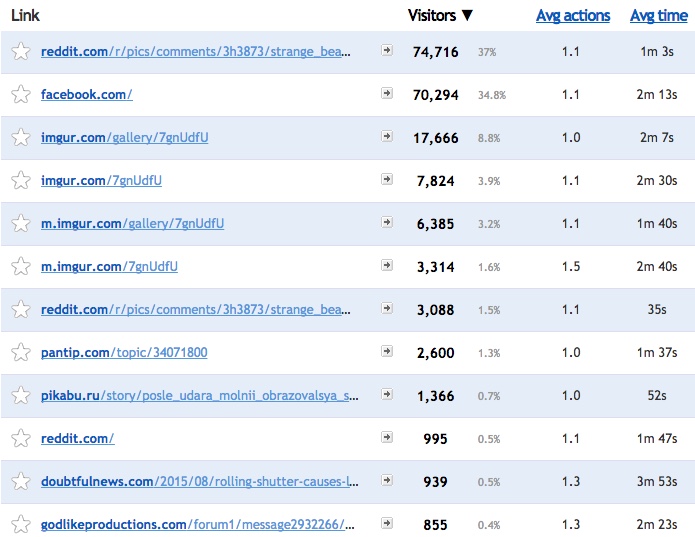Mark m.imgur.com/gallery/7gnUdfU as favorite
The width and height of the screenshot is (695, 537).
pos(21,223)
